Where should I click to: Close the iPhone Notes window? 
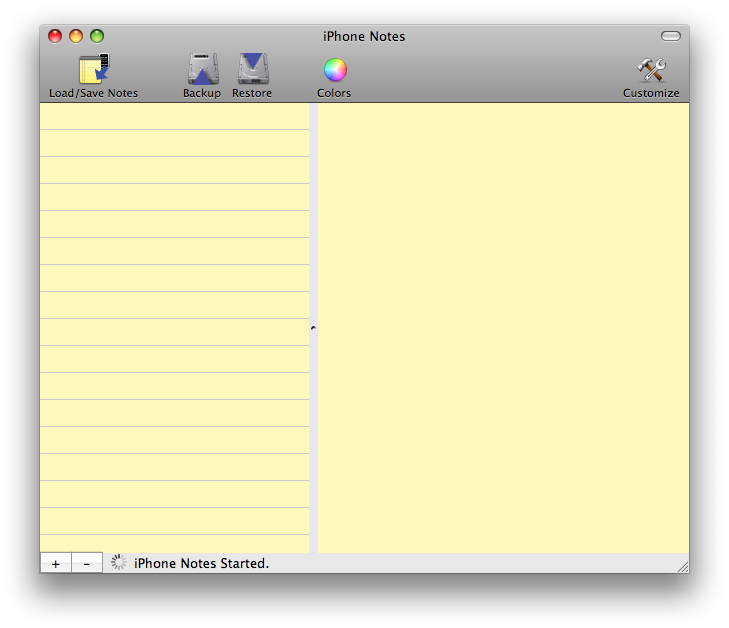click(55, 36)
